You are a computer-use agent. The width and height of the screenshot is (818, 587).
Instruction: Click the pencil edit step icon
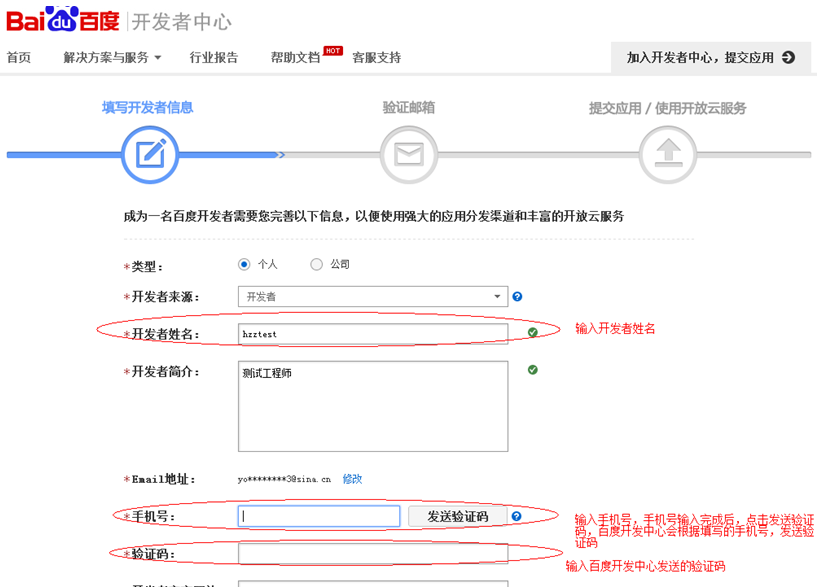150,155
